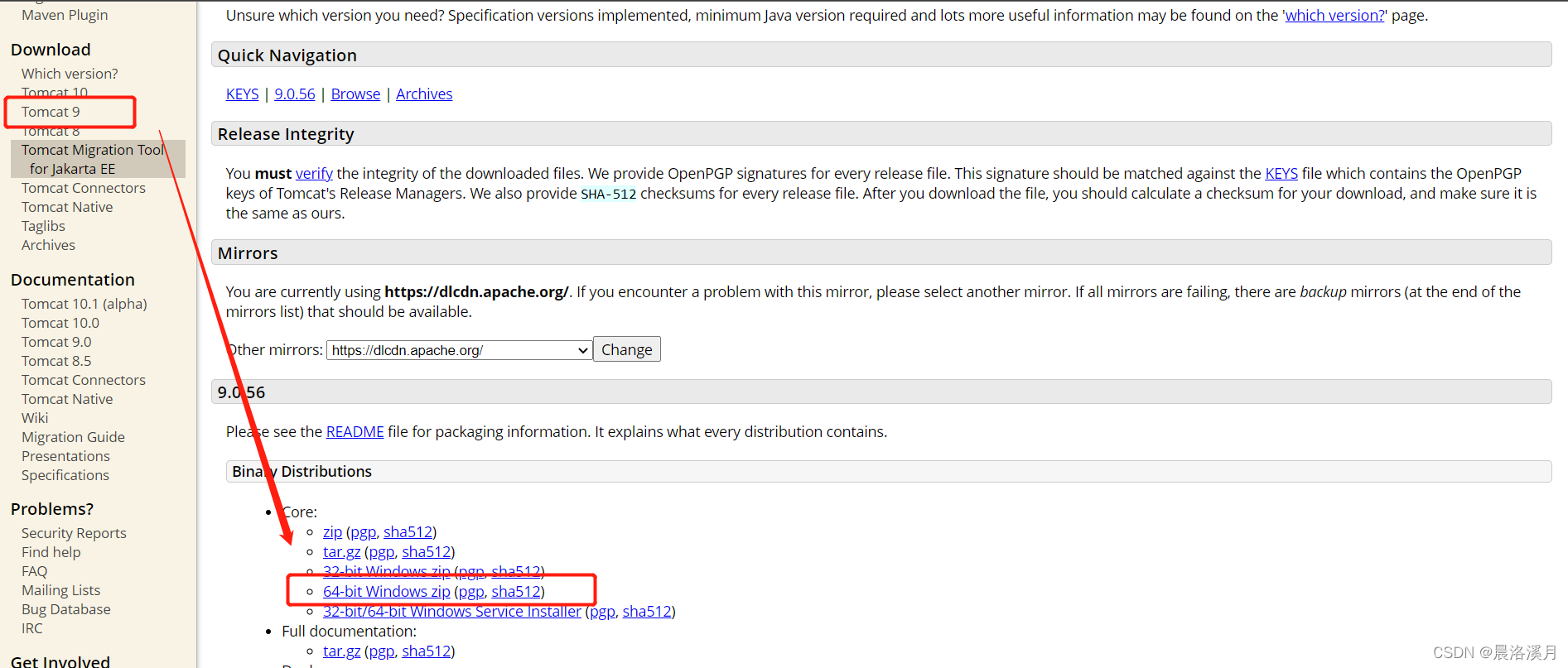Open Tomcat Native under Download

(x=67, y=207)
